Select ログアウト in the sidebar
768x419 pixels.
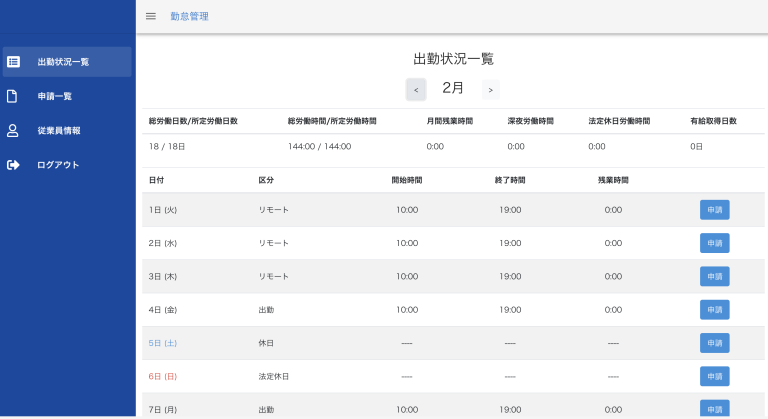(58, 165)
